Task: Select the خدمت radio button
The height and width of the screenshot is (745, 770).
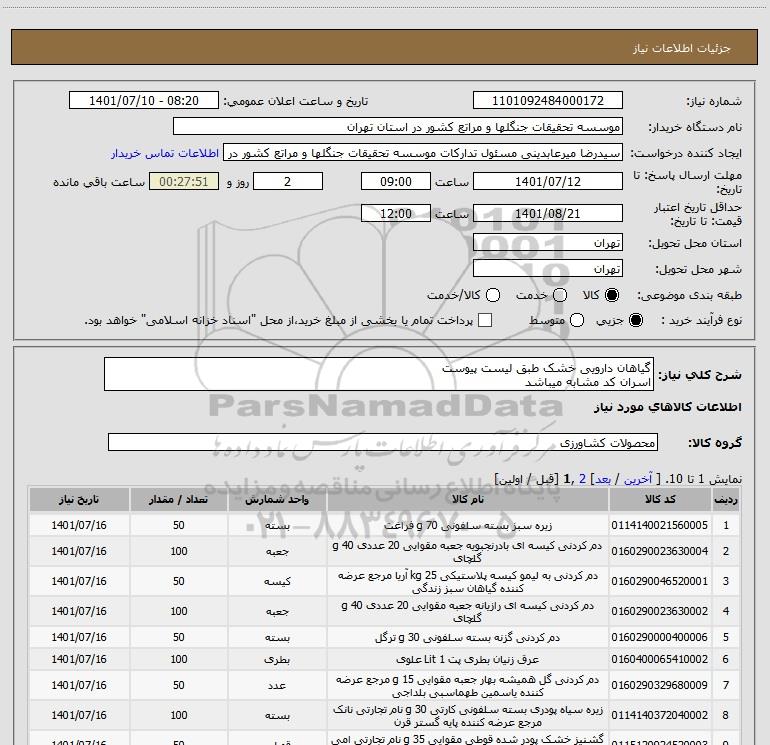Action: click(x=560, y=295)
